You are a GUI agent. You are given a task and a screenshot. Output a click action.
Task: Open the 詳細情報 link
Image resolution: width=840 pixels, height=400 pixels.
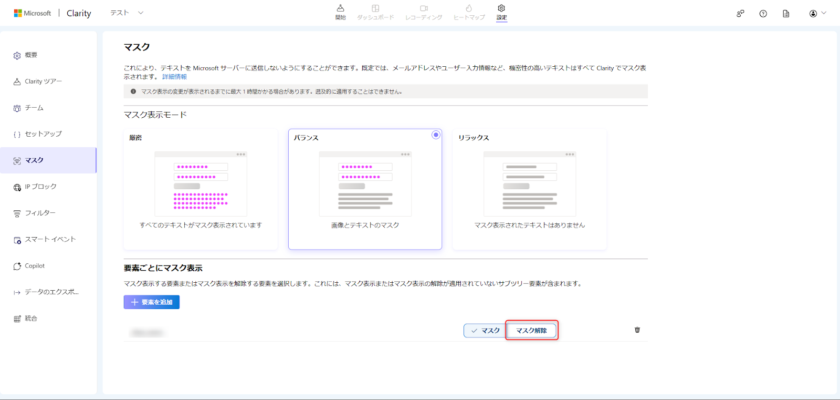coord(174,76)
